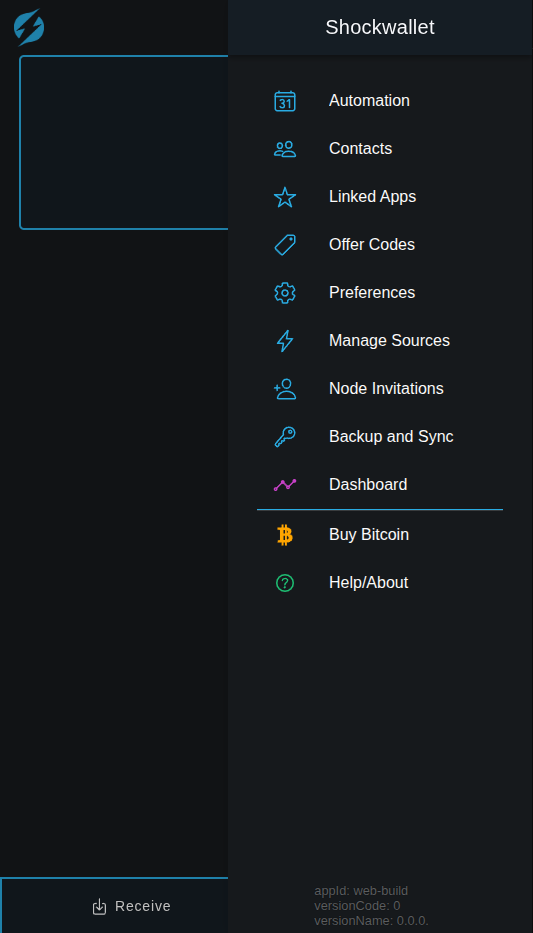Screen dimensions: 533x933
Task: Click the empty balance card area
Action: (x=124, y=142)
